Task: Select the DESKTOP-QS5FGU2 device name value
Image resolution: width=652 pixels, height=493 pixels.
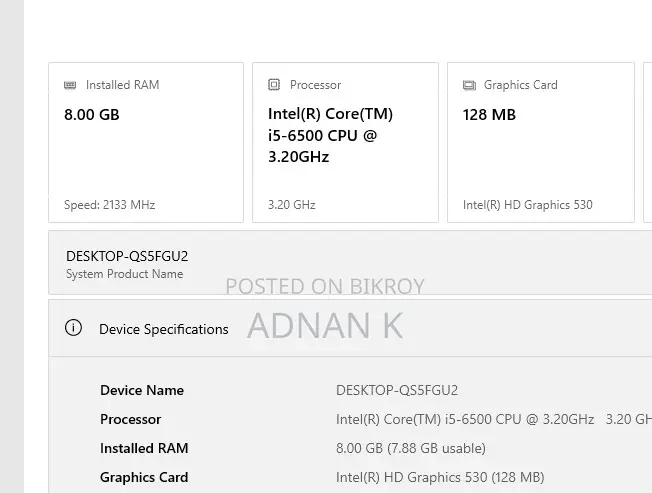Action: point(397,390)
